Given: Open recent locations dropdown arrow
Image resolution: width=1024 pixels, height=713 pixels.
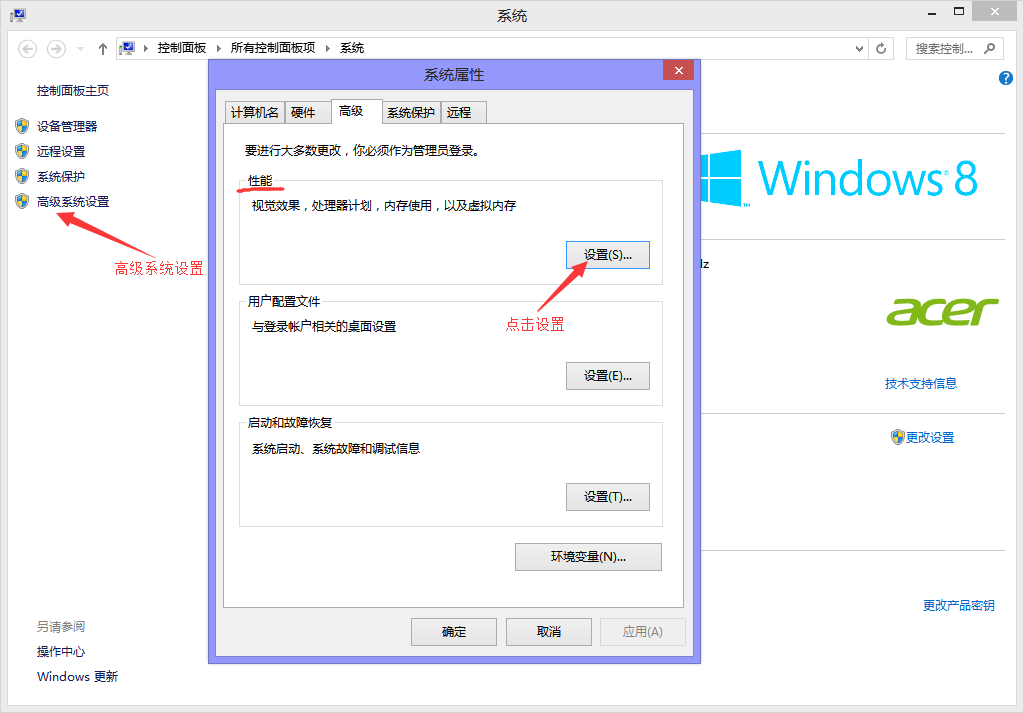Looking at the screenshot, I should click(80, 49).
